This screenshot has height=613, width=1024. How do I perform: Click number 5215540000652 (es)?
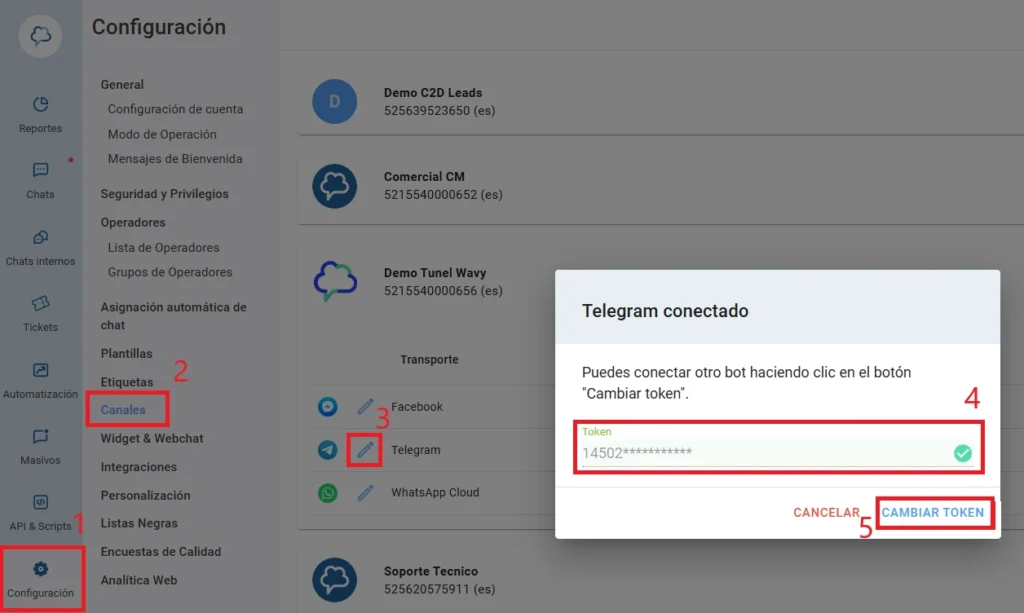443,195
